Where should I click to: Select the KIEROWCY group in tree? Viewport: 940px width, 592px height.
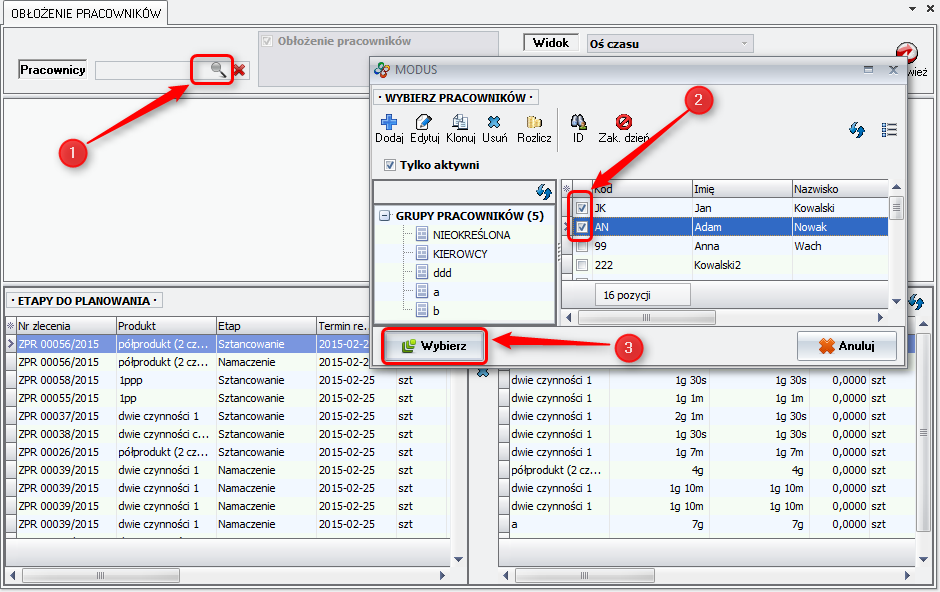[460, 254]
